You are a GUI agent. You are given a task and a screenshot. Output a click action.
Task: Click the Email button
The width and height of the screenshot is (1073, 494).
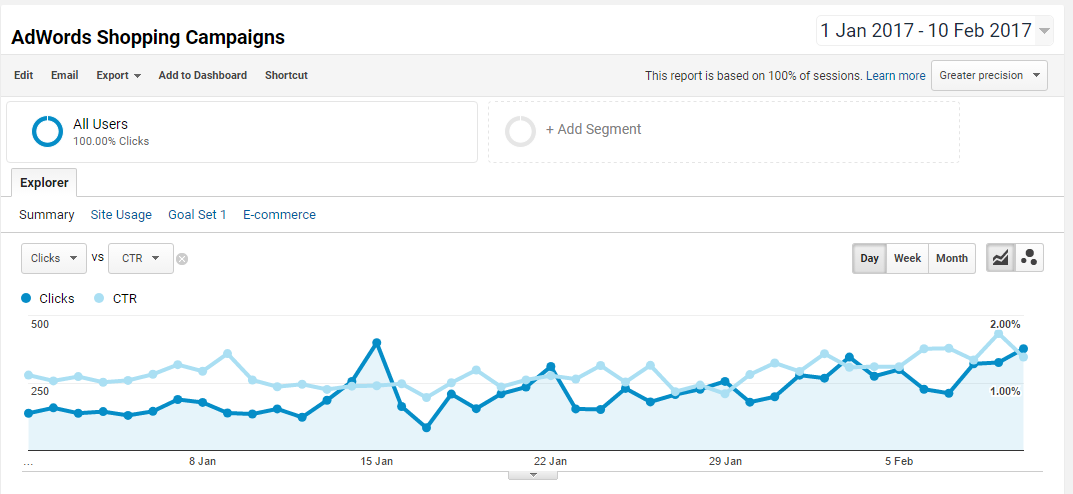64,75
